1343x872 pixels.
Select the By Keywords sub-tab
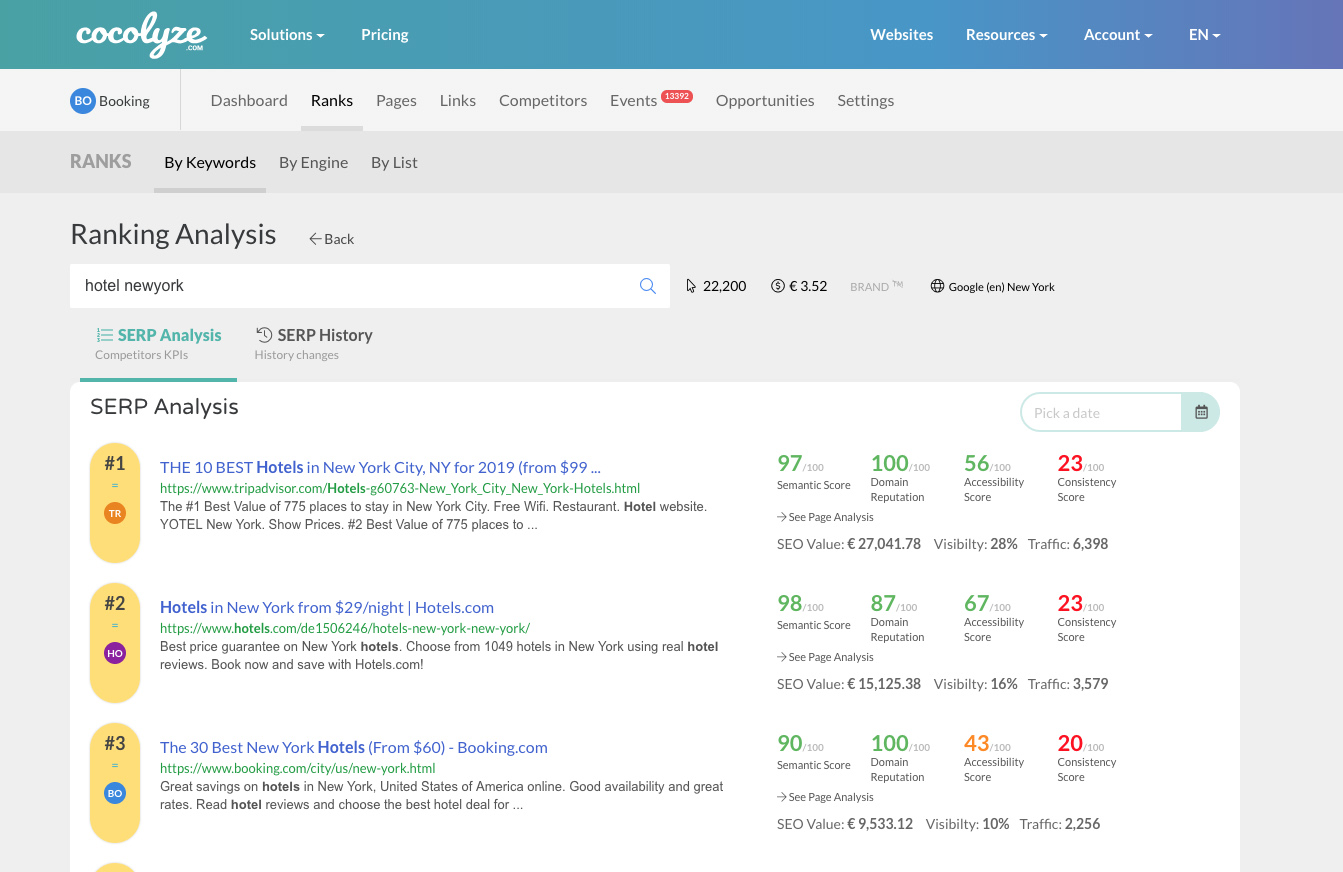click(210, 162)
